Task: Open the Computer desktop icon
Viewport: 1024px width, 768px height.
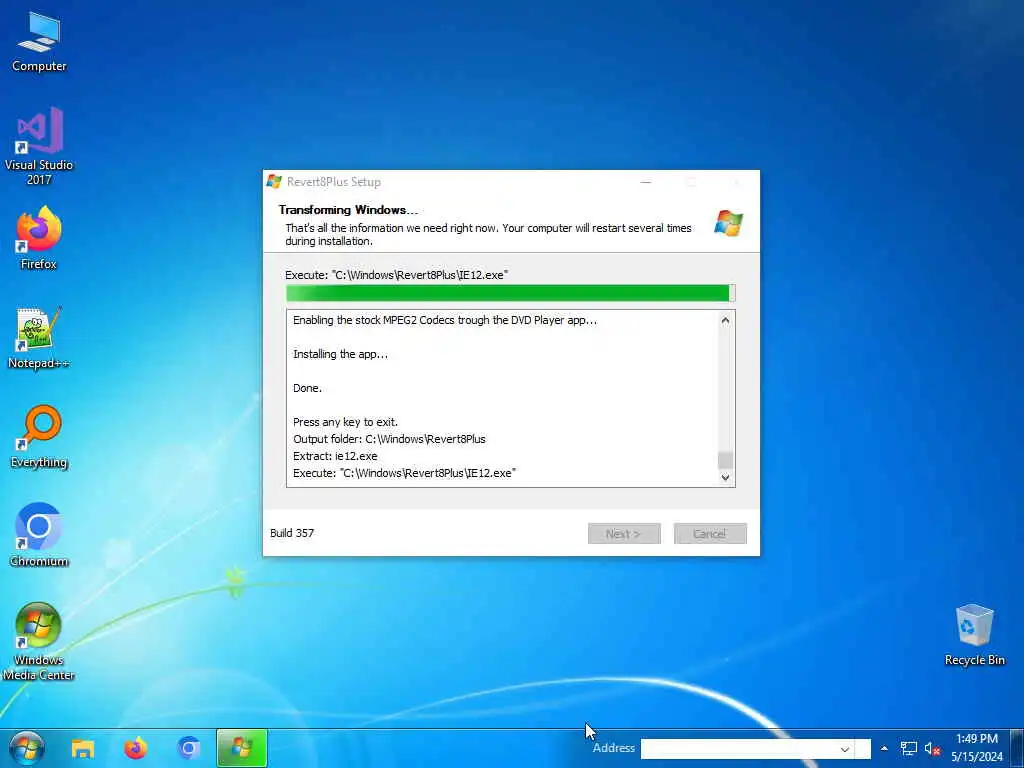Action: [x=39, y=42]
